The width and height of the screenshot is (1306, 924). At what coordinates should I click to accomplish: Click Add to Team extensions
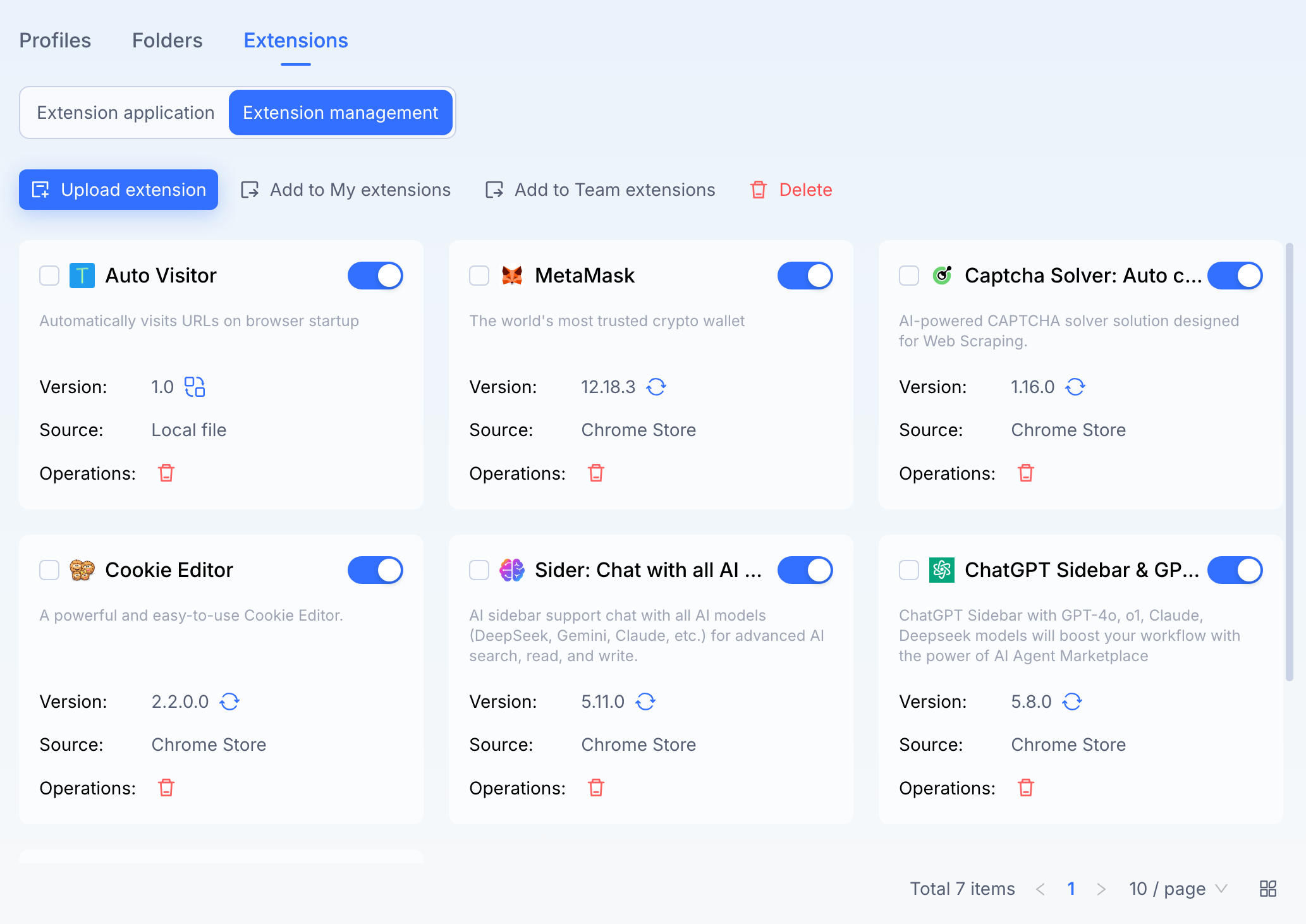coord(601,190)
